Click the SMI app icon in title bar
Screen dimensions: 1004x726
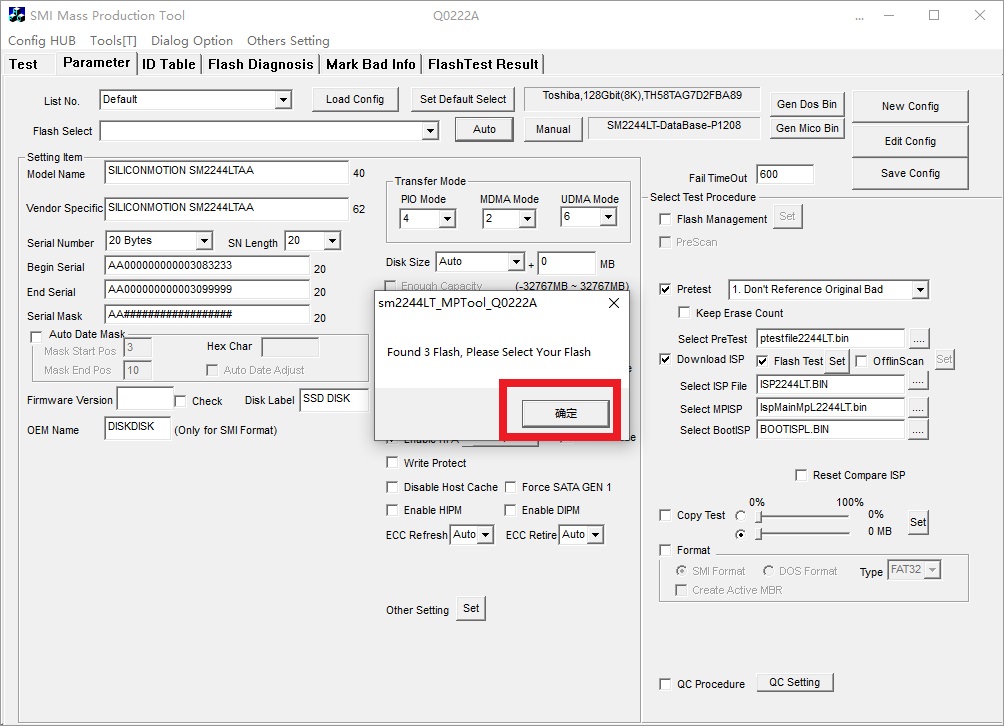[x=16, y=16]
